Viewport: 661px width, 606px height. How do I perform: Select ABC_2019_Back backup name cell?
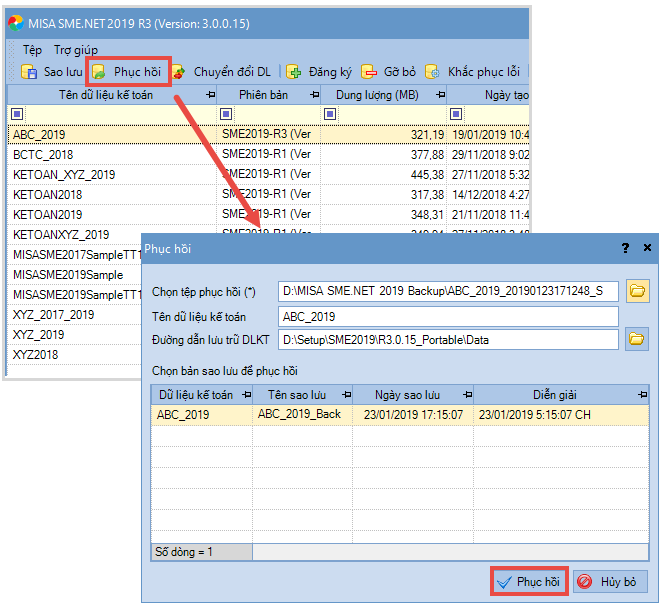[302, 415]
